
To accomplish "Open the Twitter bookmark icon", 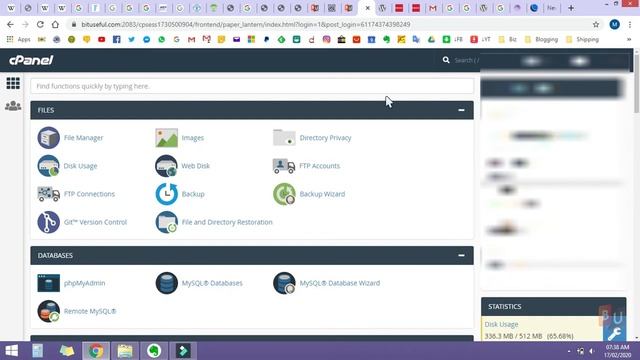I will point(131,40).
